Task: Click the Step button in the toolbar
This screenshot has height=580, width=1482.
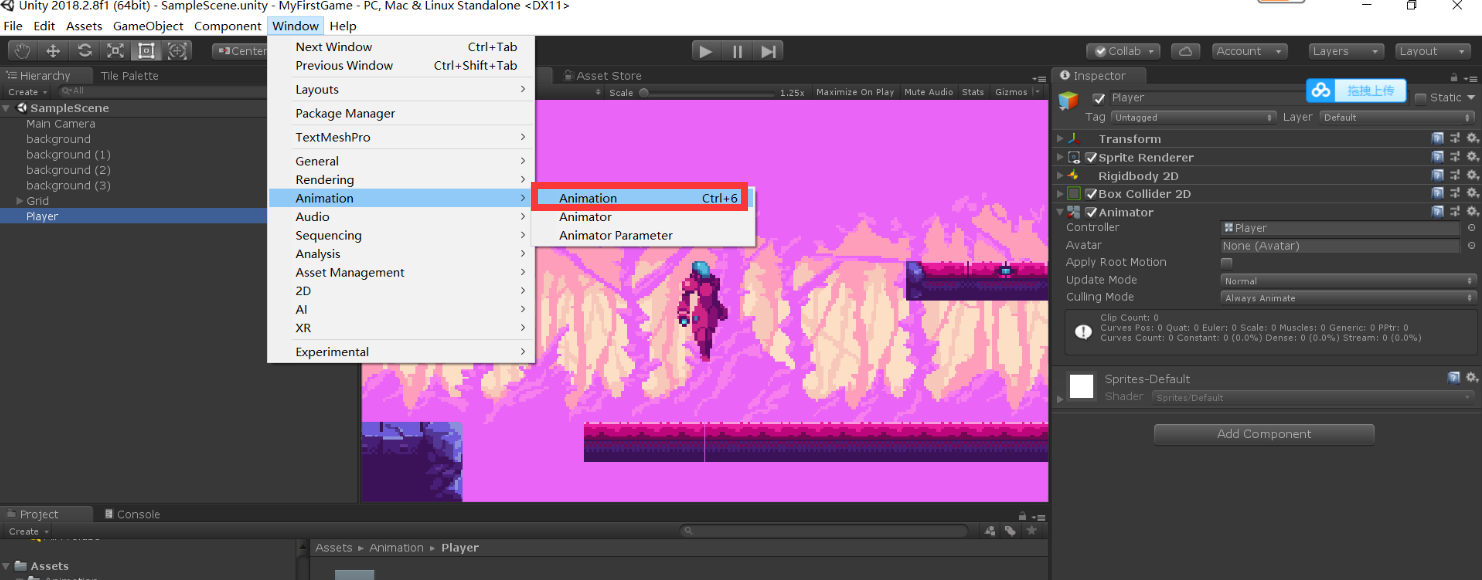Action: coord(768,50)
